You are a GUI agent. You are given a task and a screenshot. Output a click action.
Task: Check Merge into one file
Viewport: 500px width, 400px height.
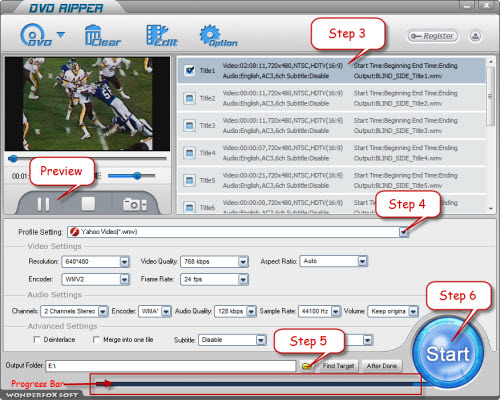(x=96, y=340)
